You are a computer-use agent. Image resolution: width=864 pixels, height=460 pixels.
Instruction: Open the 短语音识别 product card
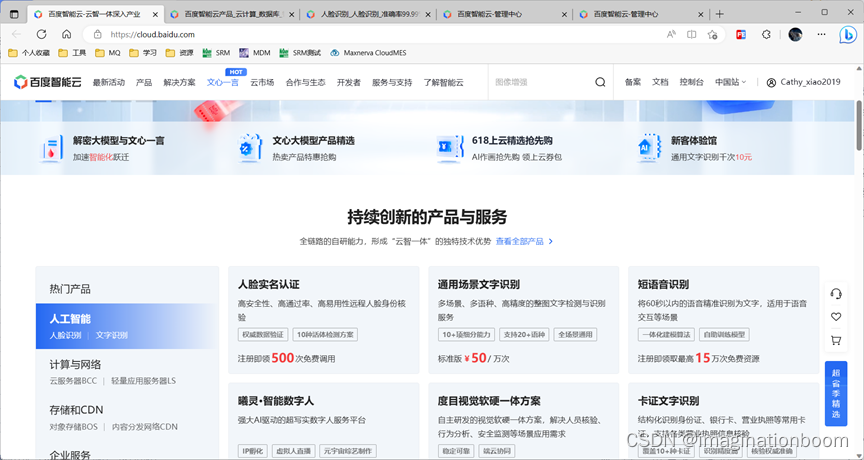[x=723, y=320]
